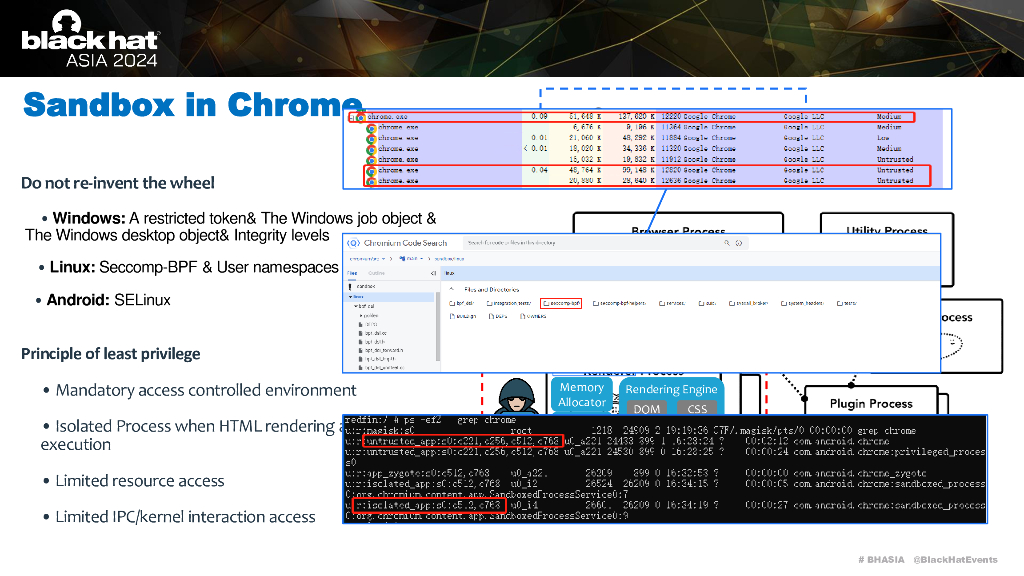Click the hooded hacker figure icon
Image resolution: width=1024 pixels, height=576 pixels.
[x=517, y=396]
